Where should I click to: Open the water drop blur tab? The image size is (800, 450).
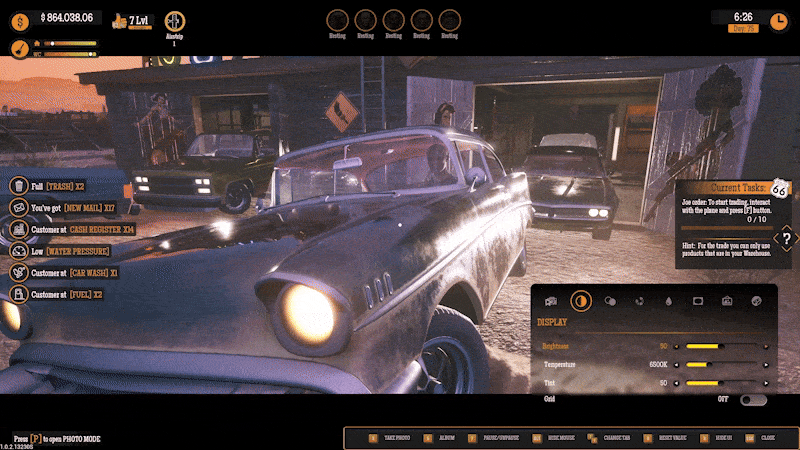(x=668, y=301)
